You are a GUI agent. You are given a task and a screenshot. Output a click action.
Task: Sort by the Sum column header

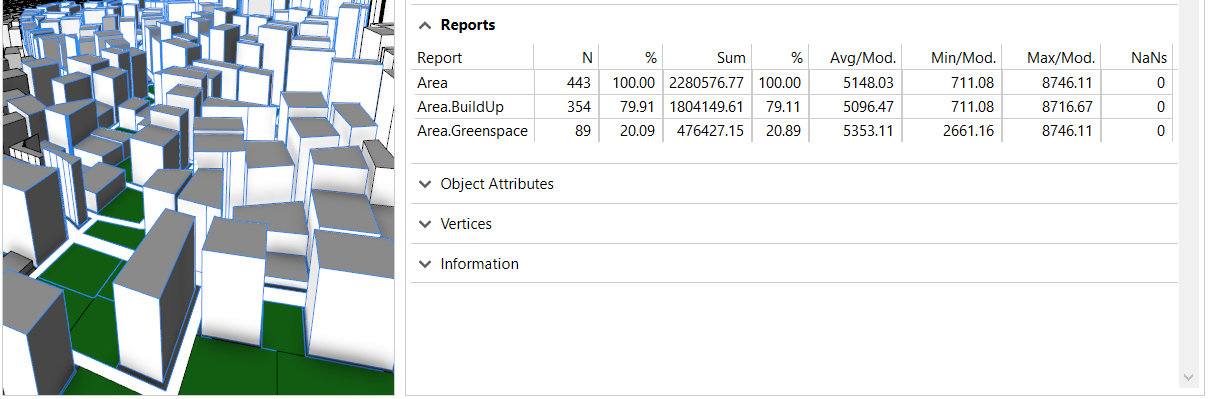(x=731, y=57)
